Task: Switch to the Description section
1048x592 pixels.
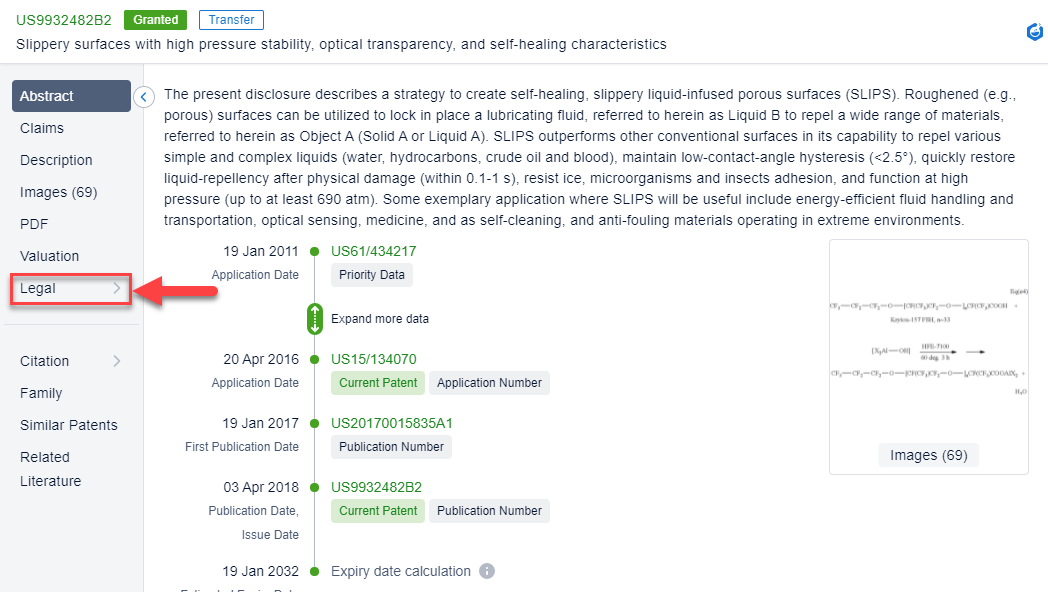Action: coord(56,160)
